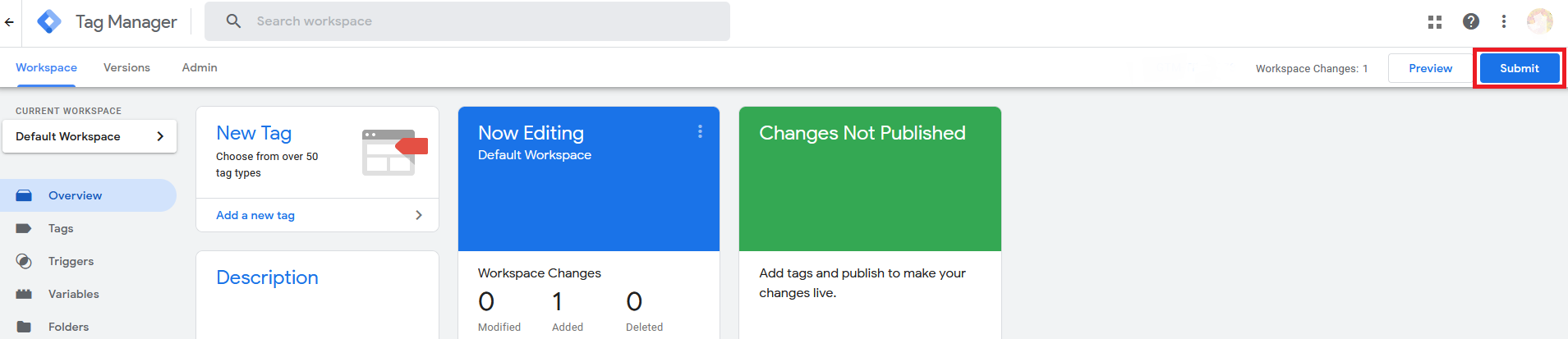This screenshot has width=1568, height=339.
Task: Click the Now Editing heading
Action: (531, 133)
